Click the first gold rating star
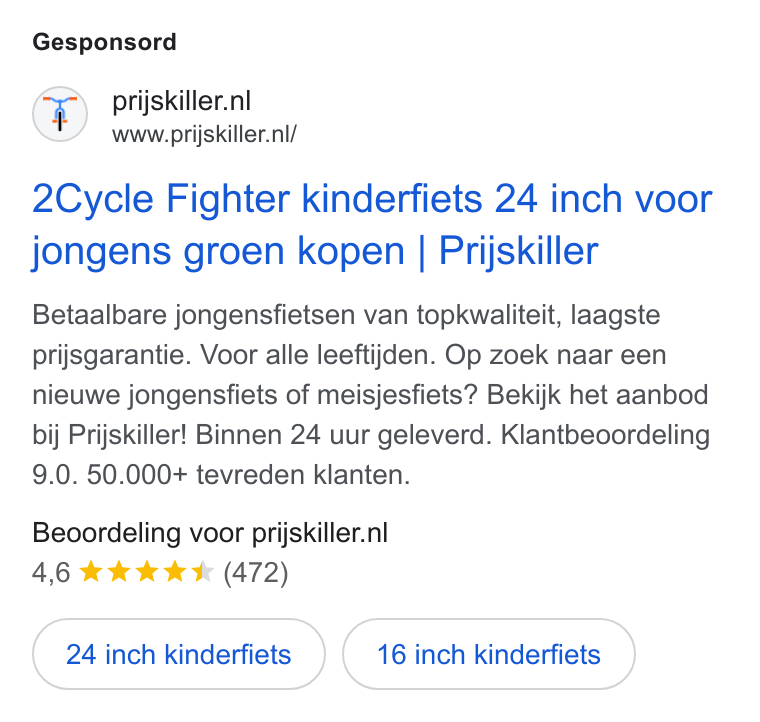 coord(90,571)
